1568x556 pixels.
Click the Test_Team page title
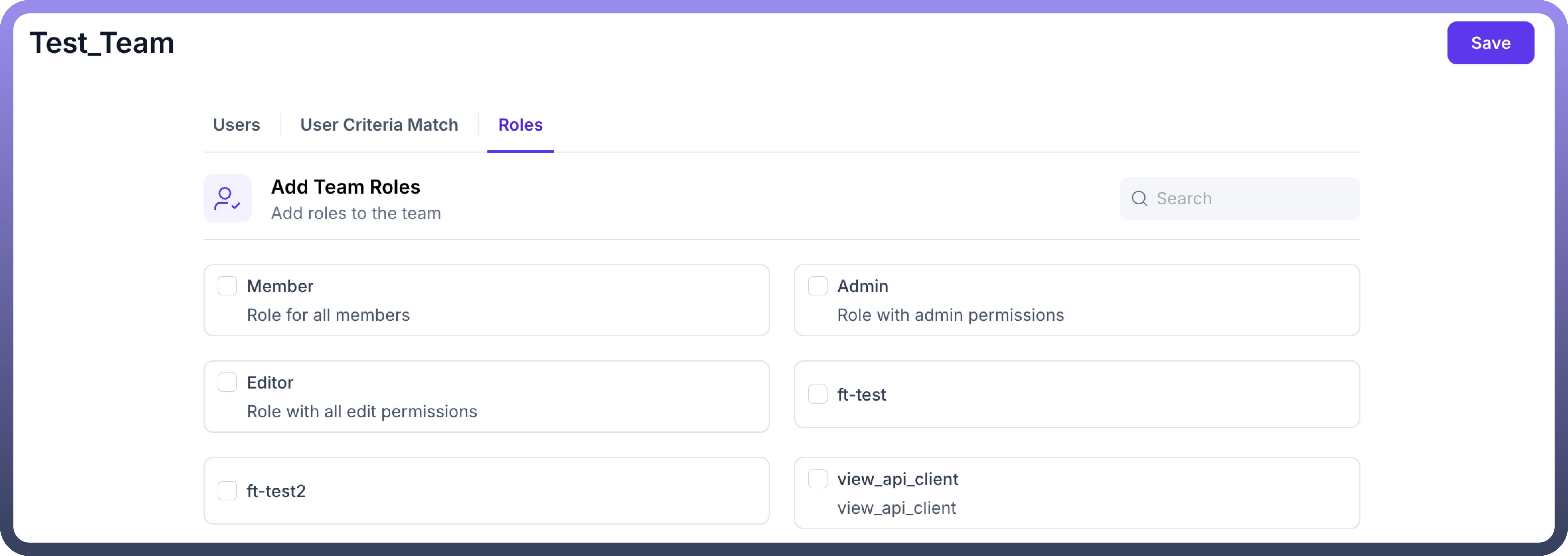(x=102, y=43)
